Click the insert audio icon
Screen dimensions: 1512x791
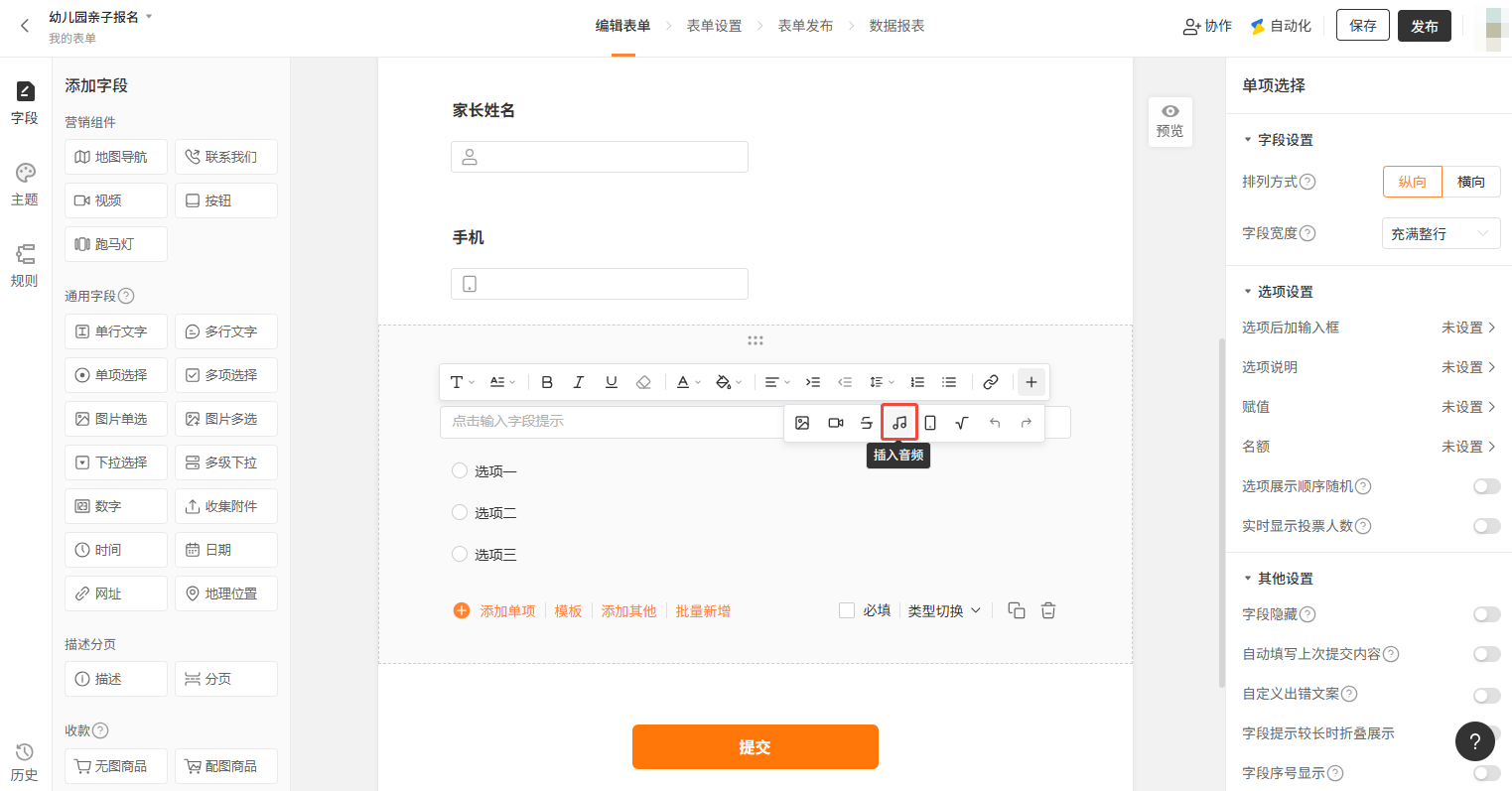click(899, 423)
